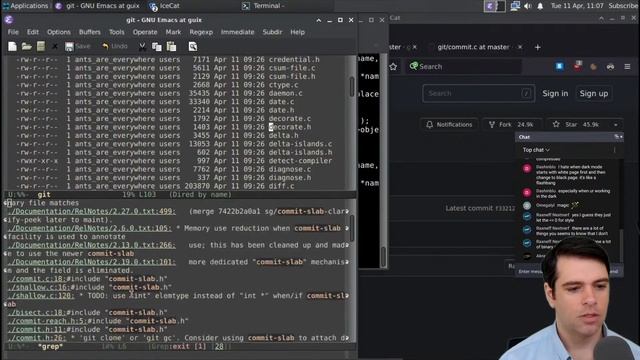Viewport: 640px width, 360px height.
Task: Click the terminal window scrollbar thumb
Action: (383, 257)
